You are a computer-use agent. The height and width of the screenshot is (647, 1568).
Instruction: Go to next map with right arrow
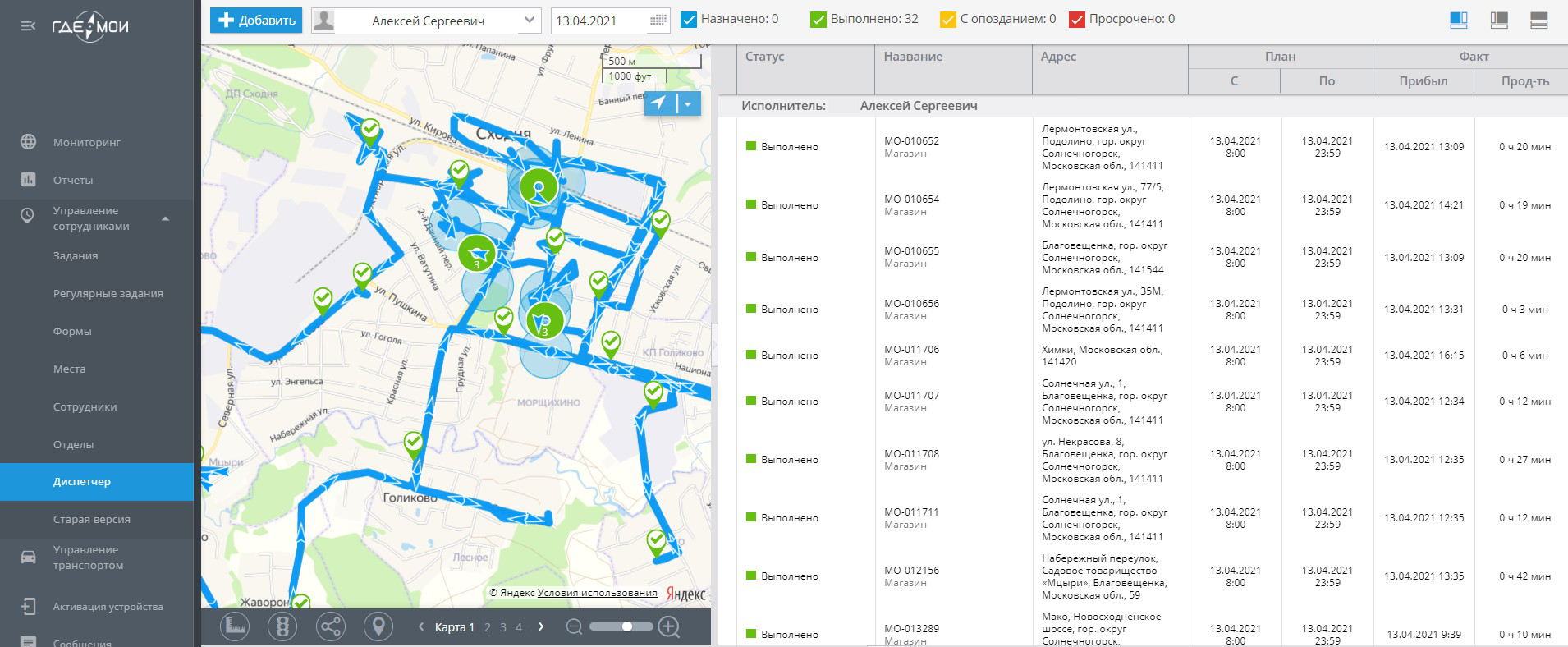(x=540, y=627)
